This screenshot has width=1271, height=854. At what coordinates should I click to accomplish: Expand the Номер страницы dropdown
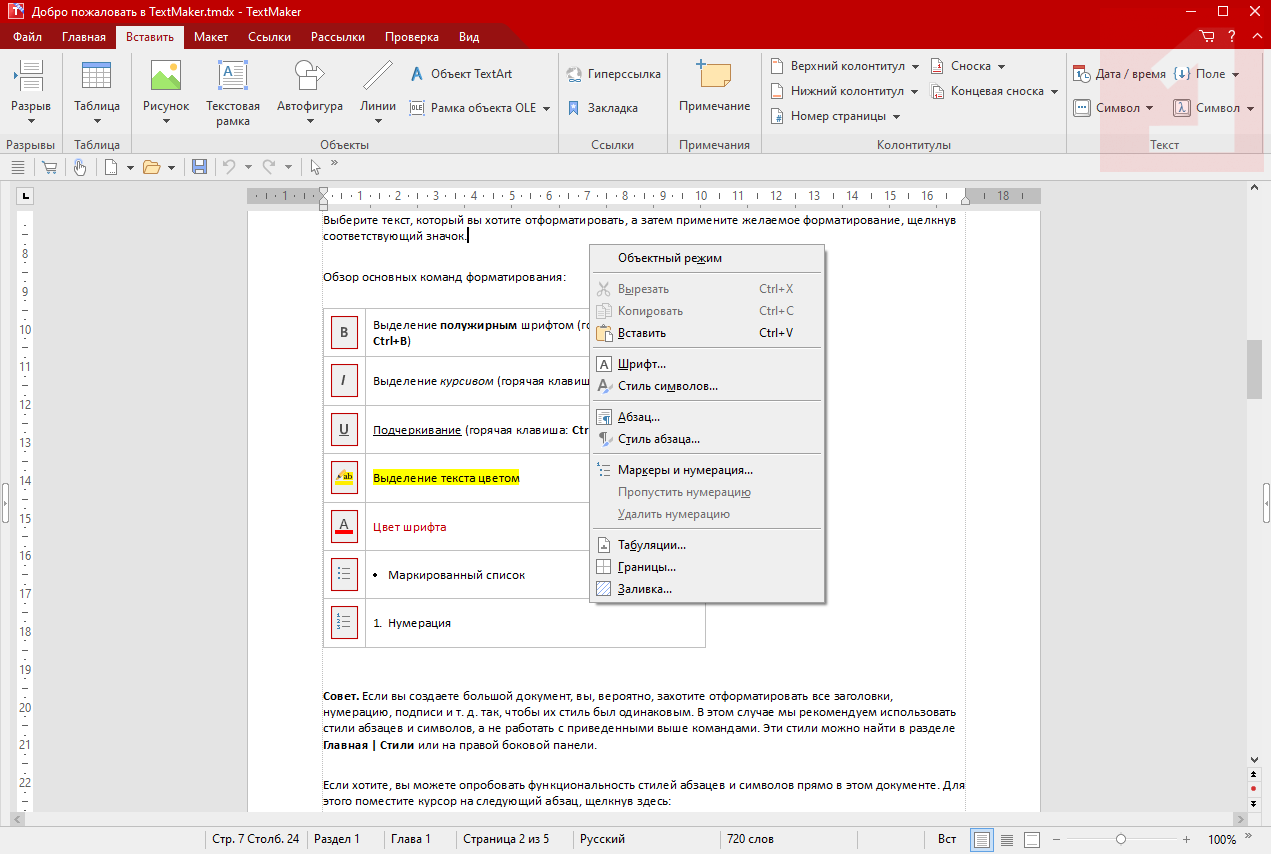(x=897, y=116)
